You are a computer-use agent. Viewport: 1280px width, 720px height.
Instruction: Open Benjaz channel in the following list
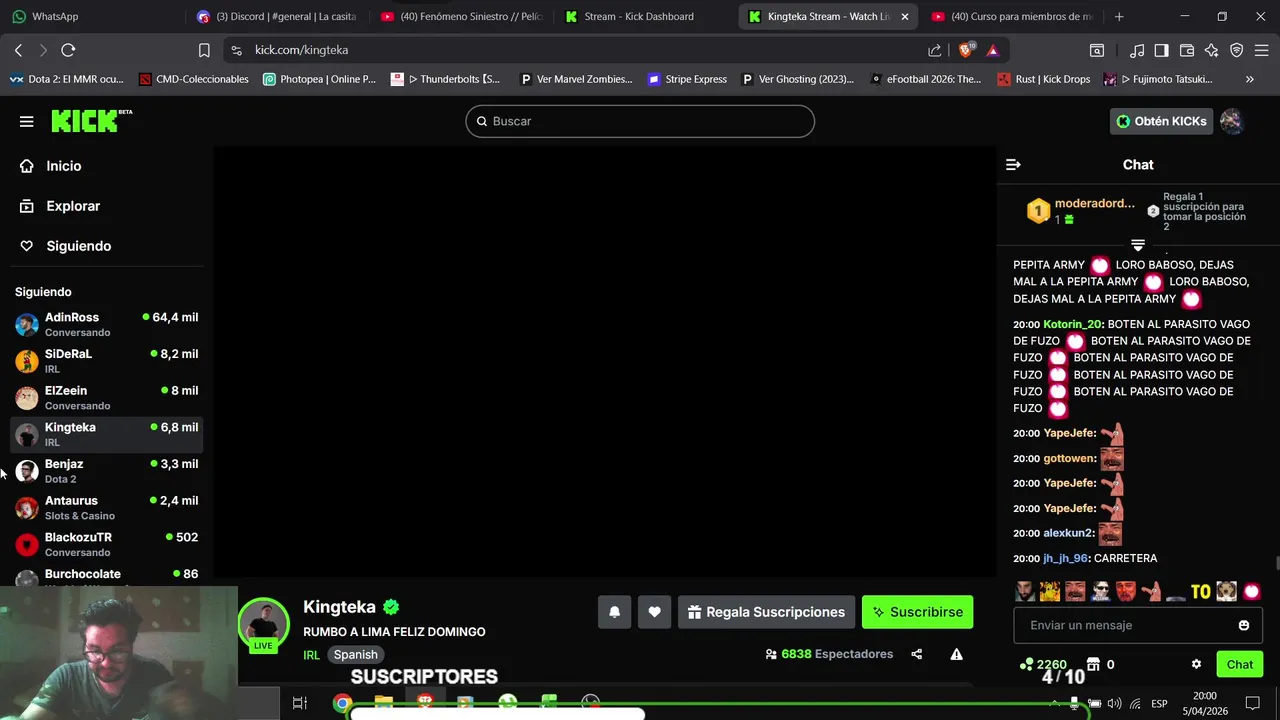(107, 471)
